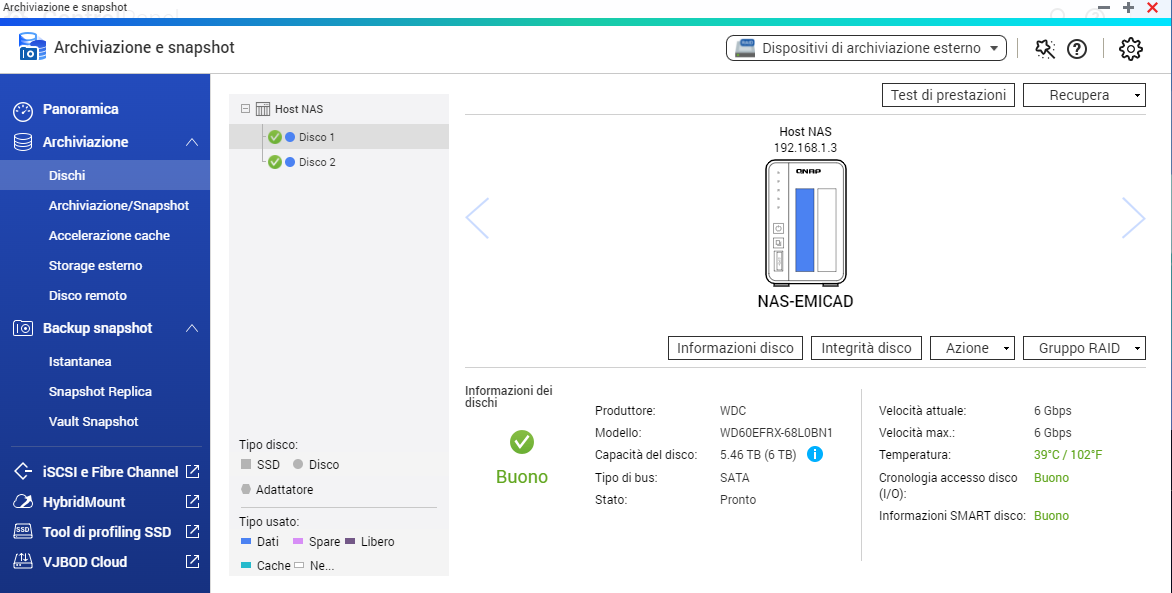Expand the Recupera dropdown
1172x593 pixels.
click(x=1084, y=95)
